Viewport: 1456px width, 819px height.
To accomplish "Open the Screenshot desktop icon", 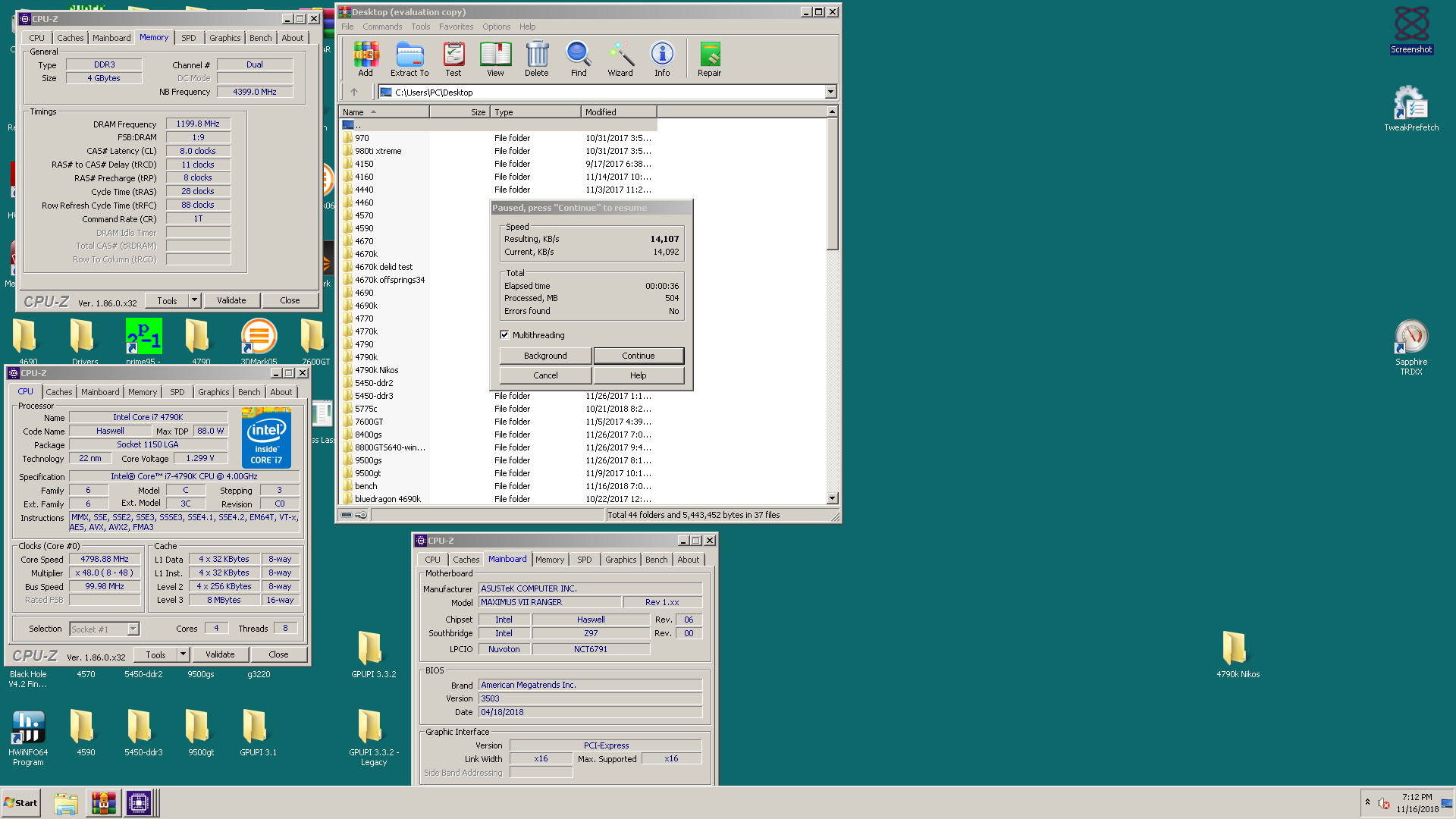I will [1411, 30].
